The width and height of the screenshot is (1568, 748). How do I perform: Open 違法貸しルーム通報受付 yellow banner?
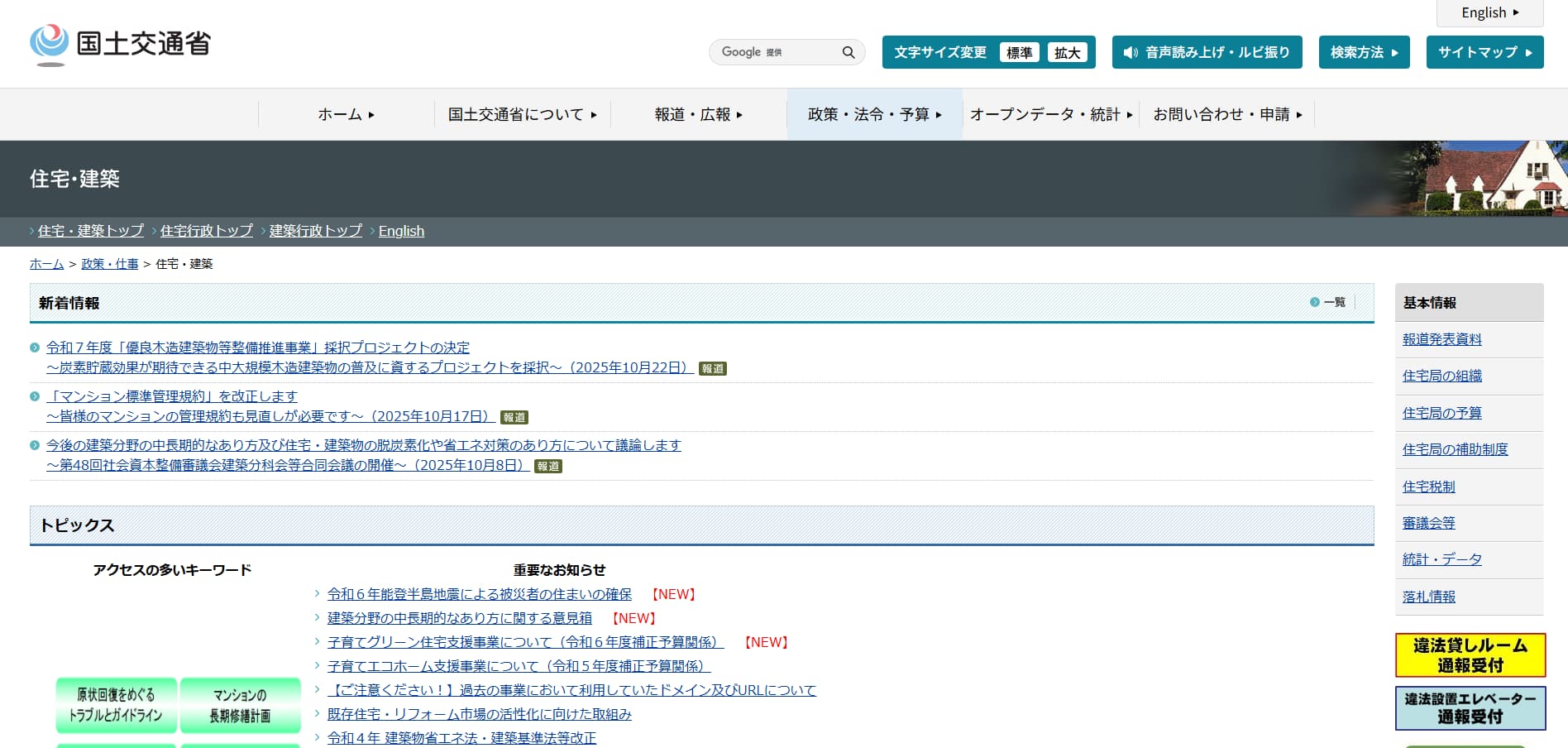pyautogui.click(x=1470, y=655)
